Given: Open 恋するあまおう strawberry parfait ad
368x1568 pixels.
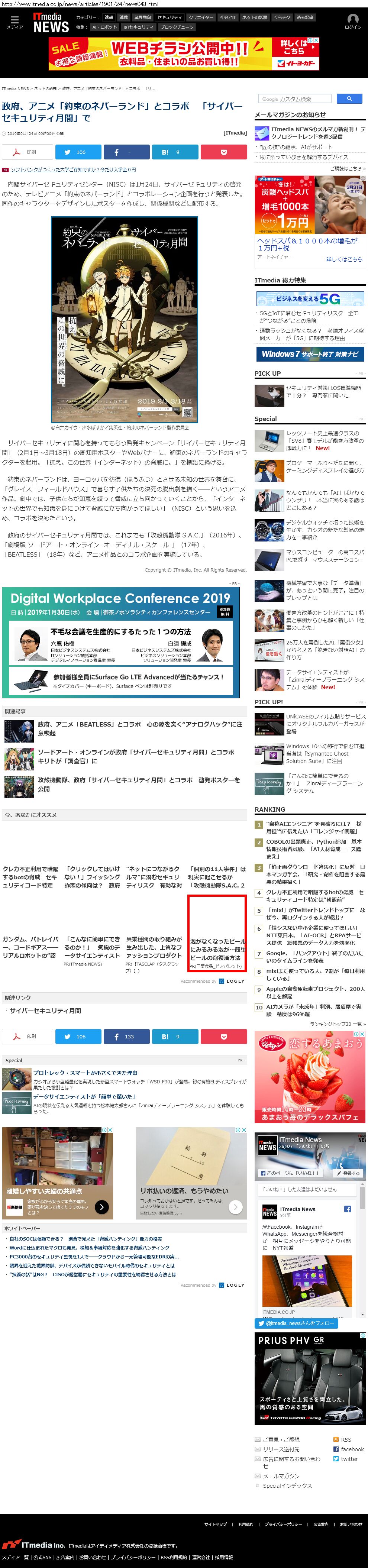Looking at the screenshot, I should click(310, 1077).
